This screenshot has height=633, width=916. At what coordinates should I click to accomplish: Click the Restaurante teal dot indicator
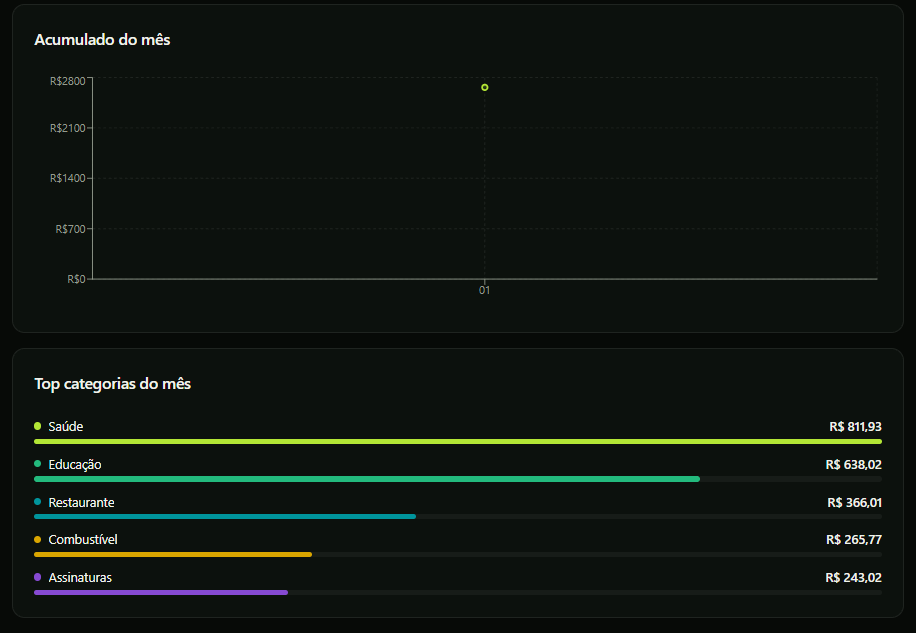pyautogui.click(x=37, y=502)
